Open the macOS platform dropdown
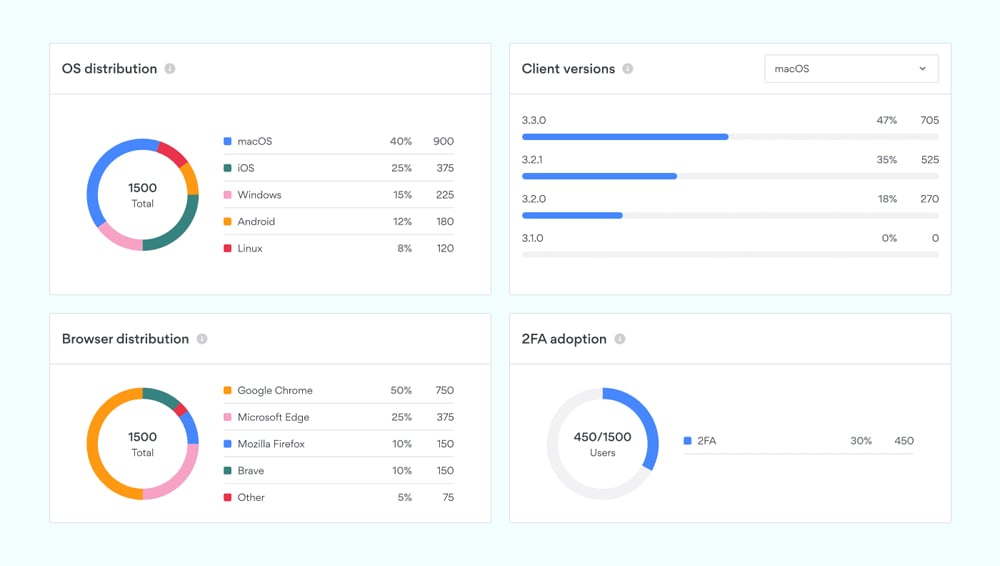1000x566 pixels. (850, 69)
